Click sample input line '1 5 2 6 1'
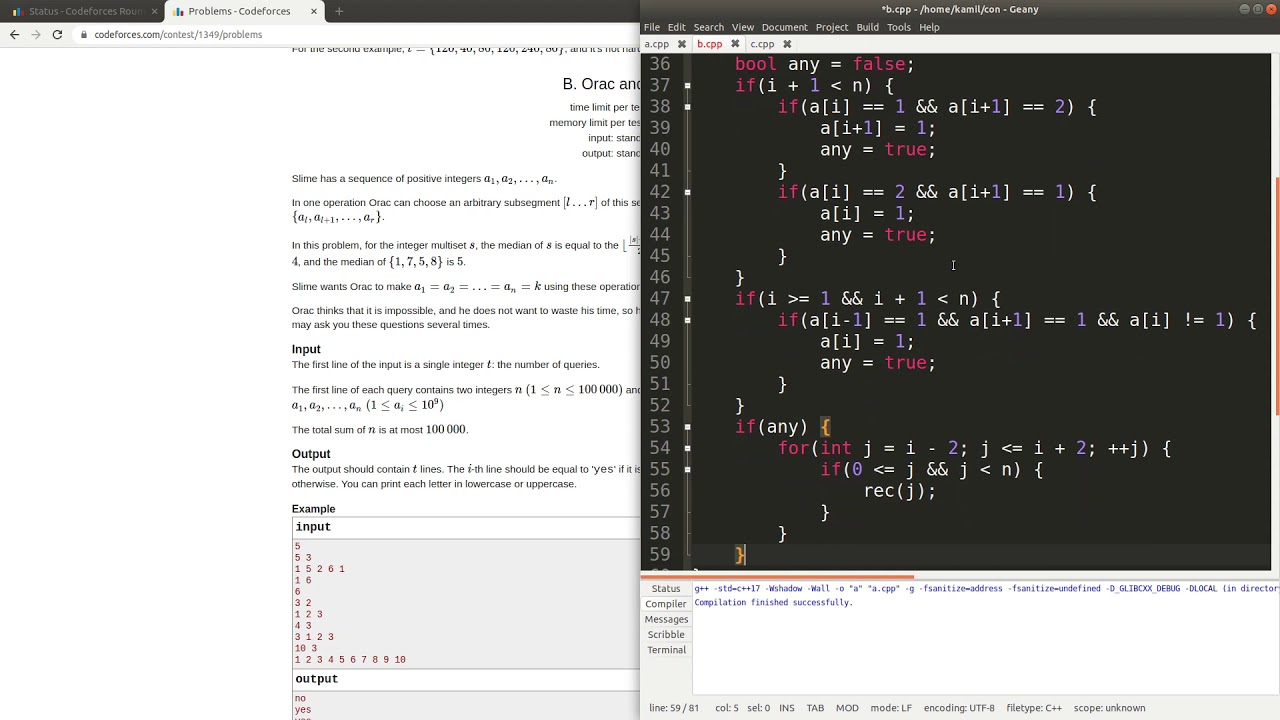 coord(319,569)
